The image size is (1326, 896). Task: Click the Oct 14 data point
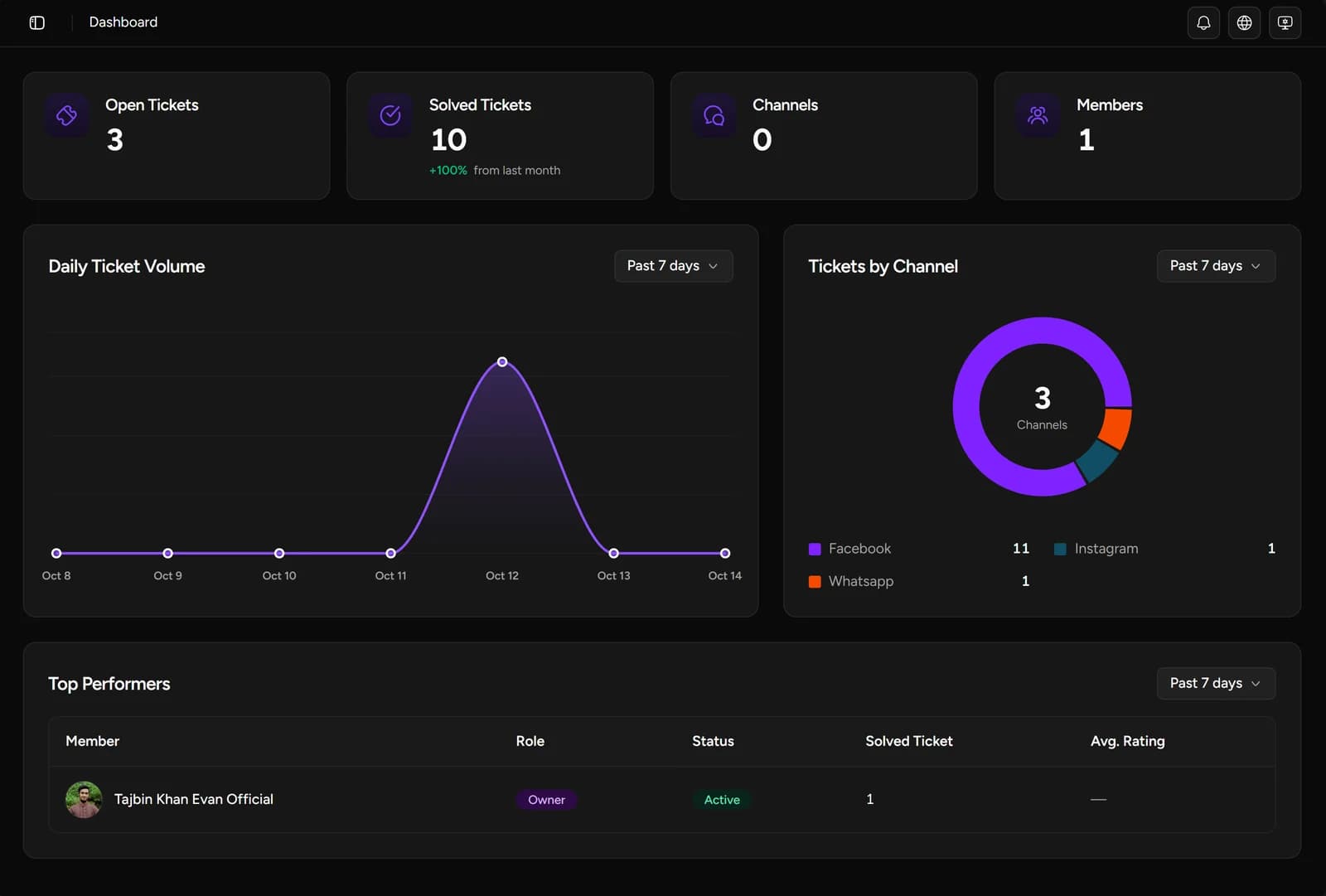(x=725, y=553)
